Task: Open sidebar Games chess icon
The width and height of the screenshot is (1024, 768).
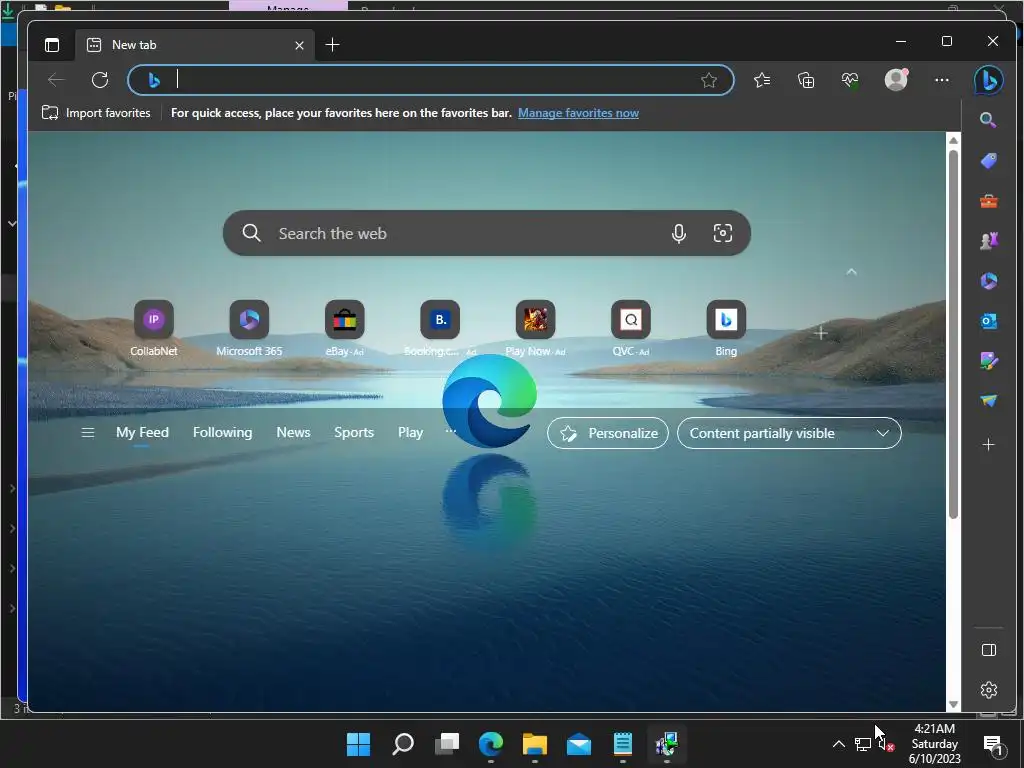Action: coord(989,241)
